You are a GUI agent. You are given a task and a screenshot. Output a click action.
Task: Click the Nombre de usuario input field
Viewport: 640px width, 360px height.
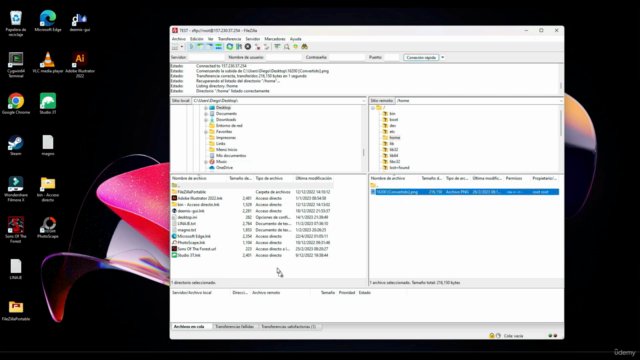point(283,58)
